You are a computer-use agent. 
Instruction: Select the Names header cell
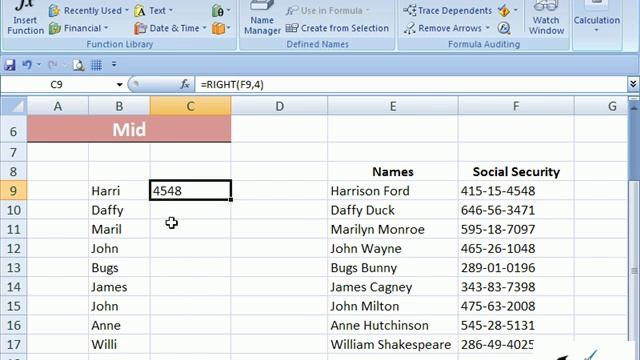393,171
